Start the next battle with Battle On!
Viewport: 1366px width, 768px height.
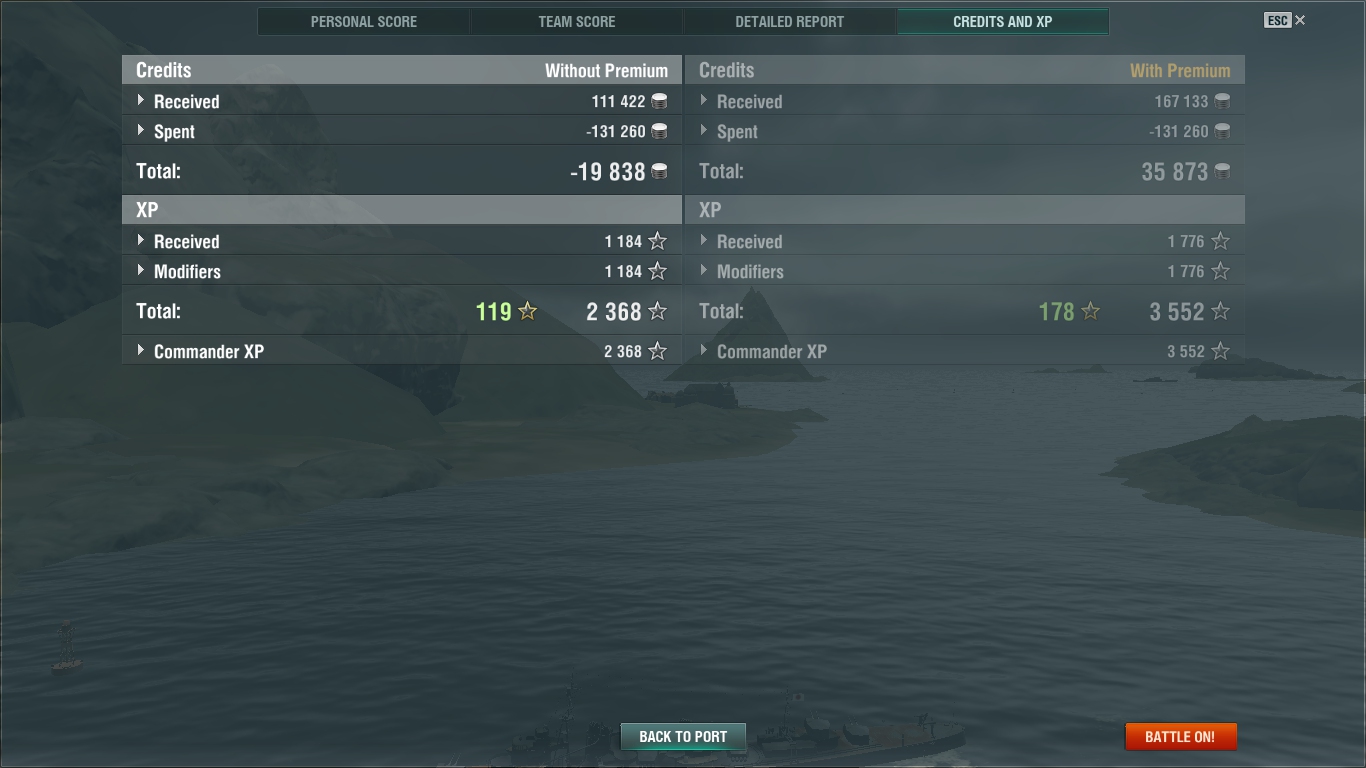click(x=1180, y=737)
